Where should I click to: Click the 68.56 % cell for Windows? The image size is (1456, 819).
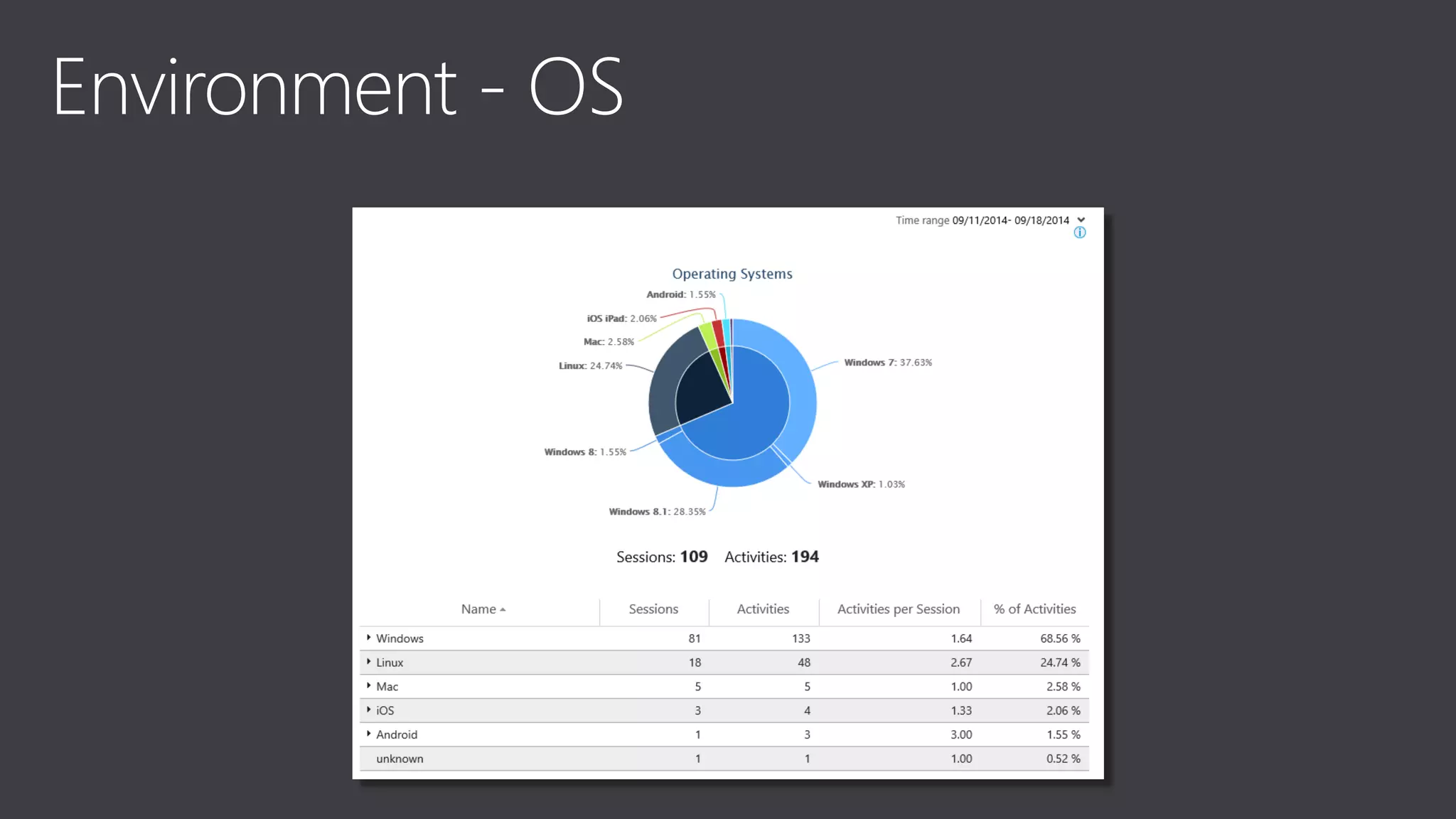coord(1060,638)
